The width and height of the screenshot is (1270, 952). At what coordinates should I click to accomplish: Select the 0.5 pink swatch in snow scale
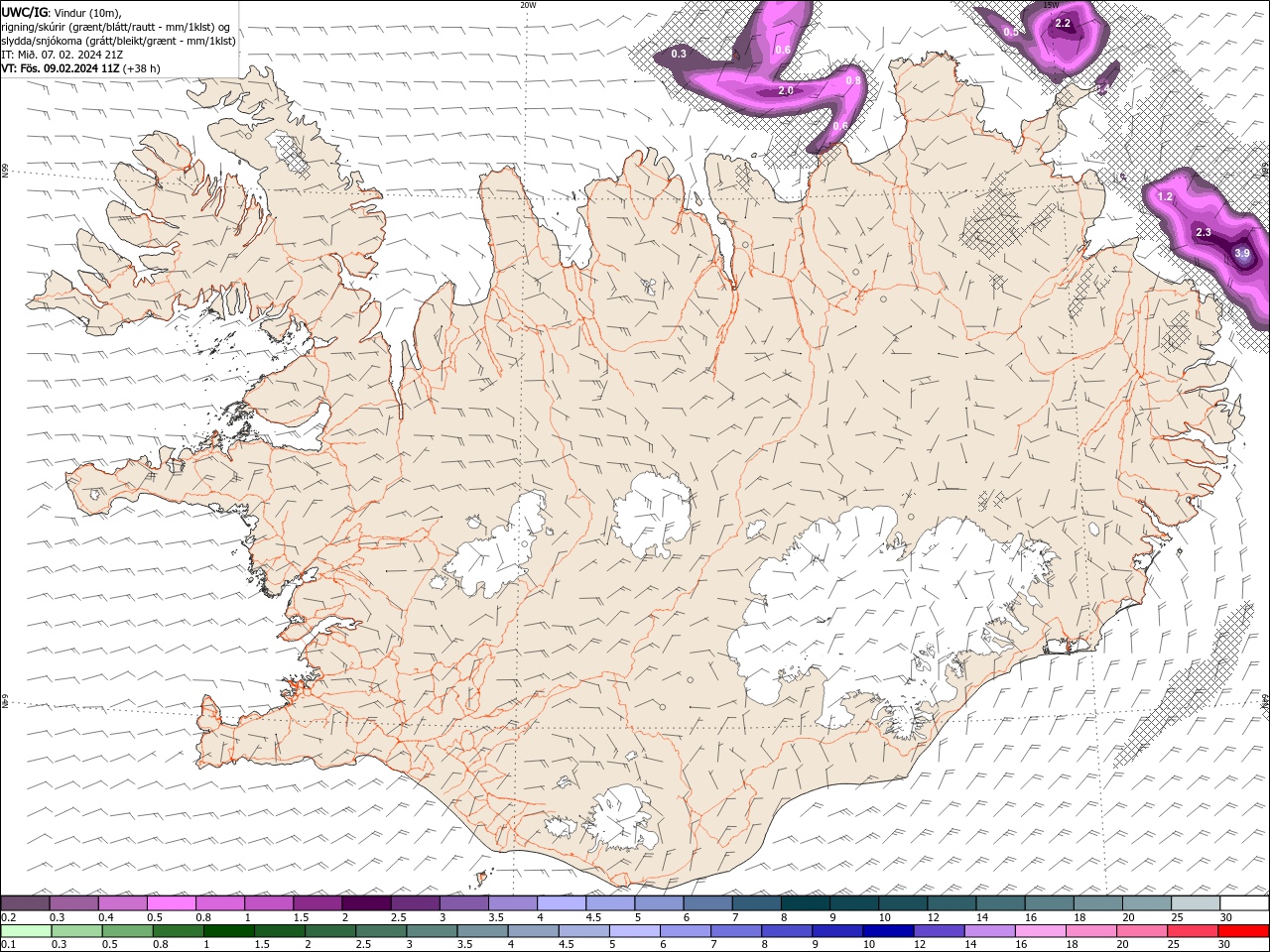click(x=171, y=902)
